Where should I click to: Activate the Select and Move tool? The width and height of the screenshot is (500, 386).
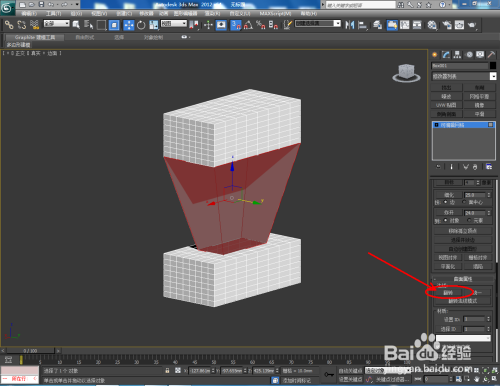(128, 25)
